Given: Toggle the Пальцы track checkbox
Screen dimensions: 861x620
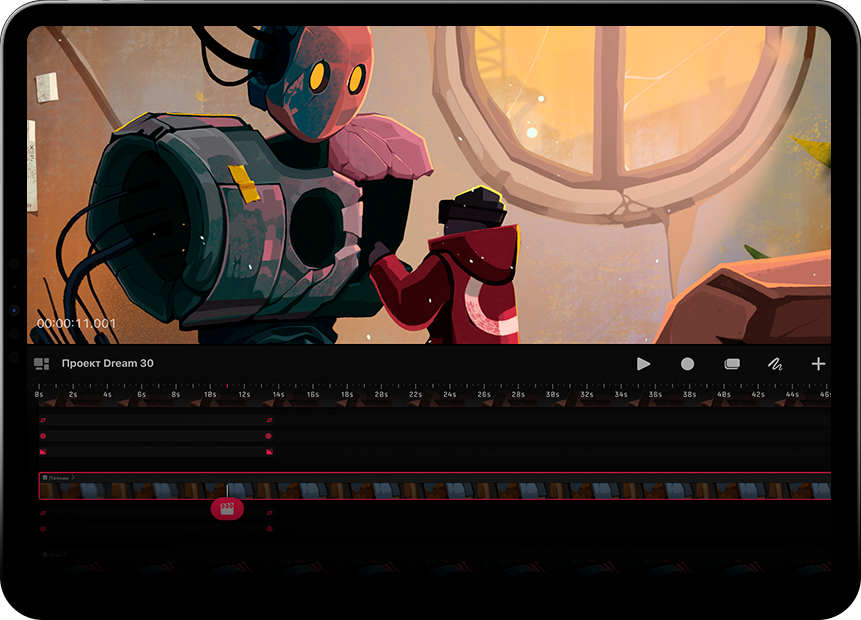Looking at the screenshot, I should coord(45,478).
